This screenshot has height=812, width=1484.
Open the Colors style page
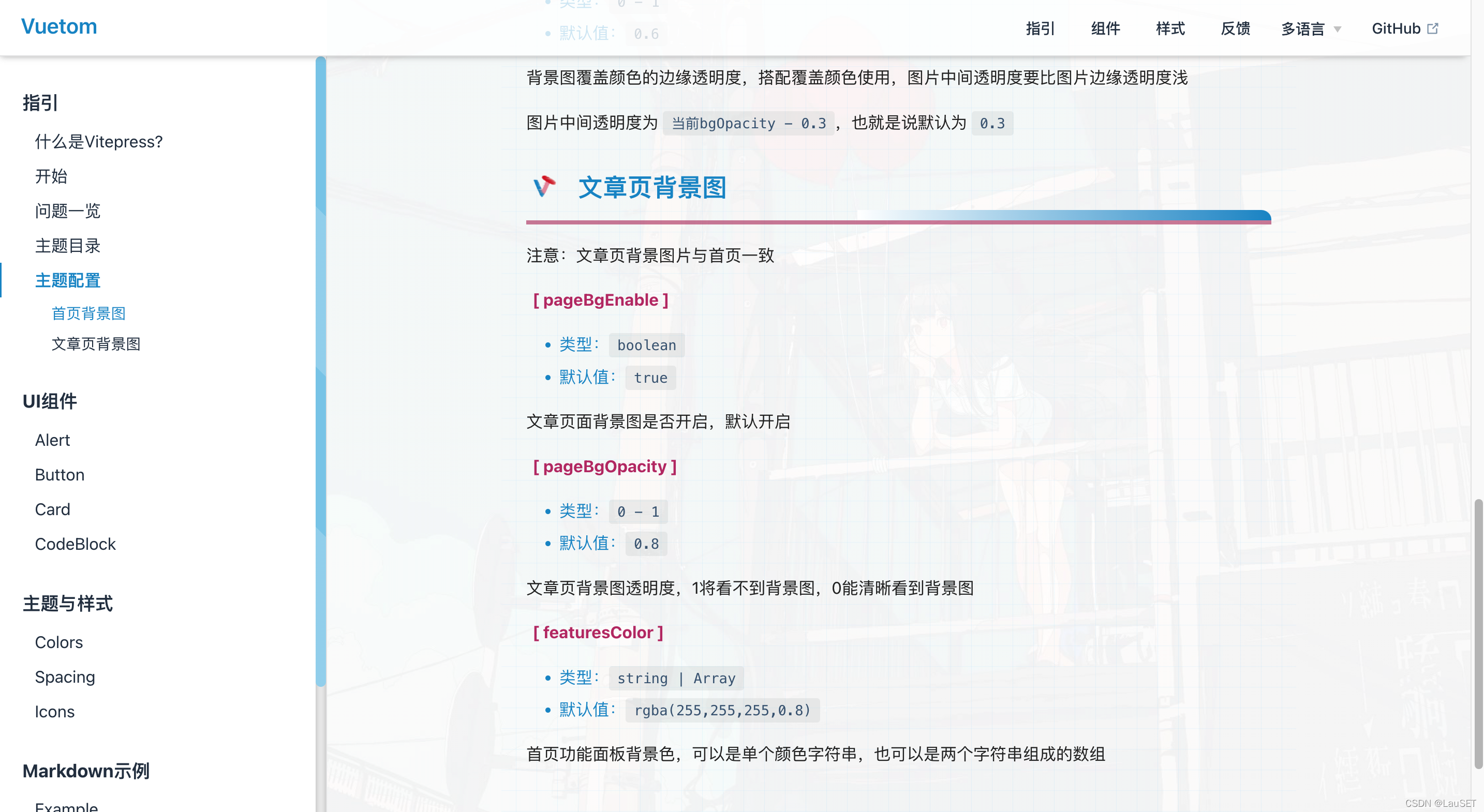coord(59,642)
